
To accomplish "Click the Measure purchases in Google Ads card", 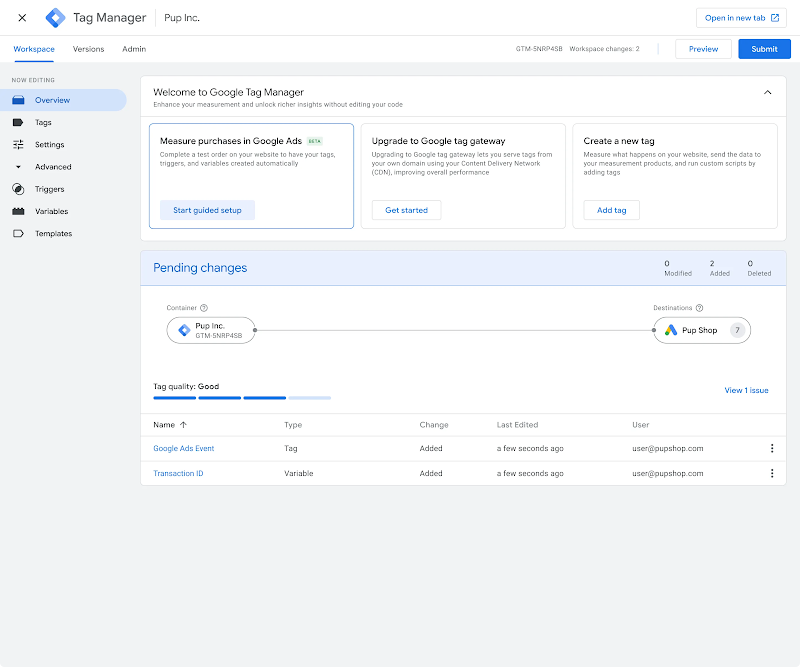I will coord(252,176).
